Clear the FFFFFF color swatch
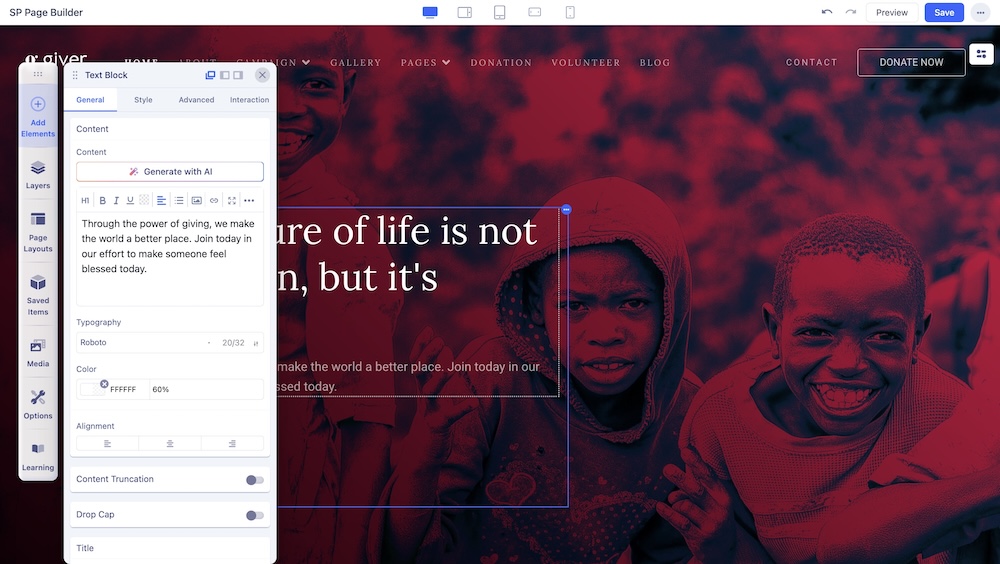This screenshot has width=1000, height=564. pyautogui.click(x=104, y=384)
